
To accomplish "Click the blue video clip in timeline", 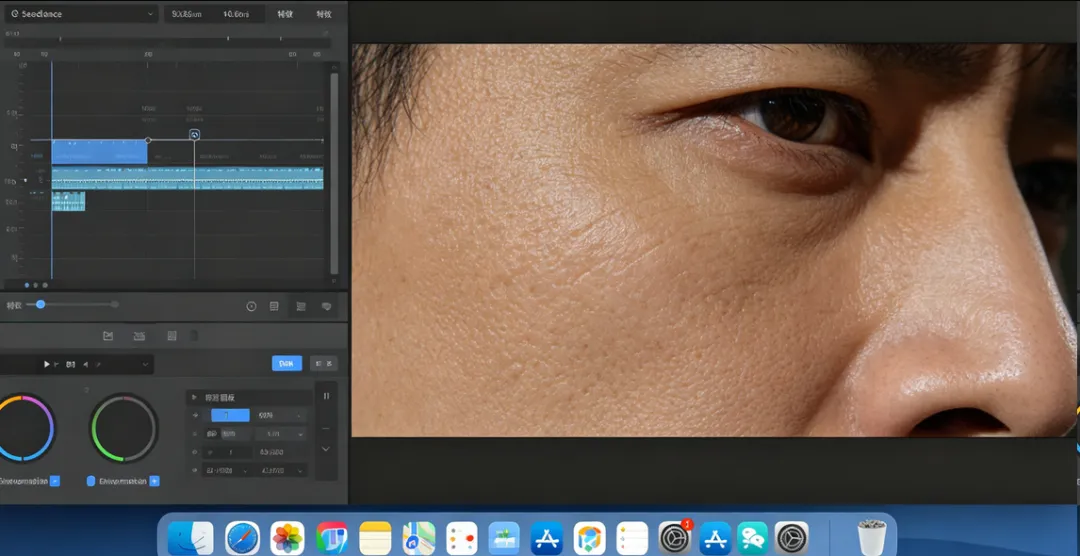I will pyautogui.click(x=99, y=152).
